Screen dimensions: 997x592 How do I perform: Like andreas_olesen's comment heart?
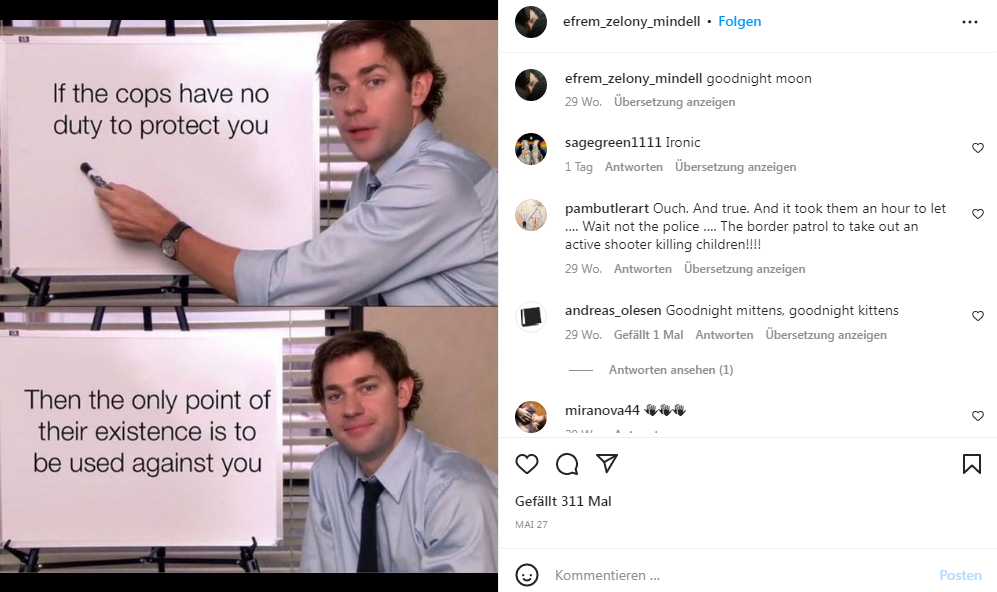coord(978,316)
